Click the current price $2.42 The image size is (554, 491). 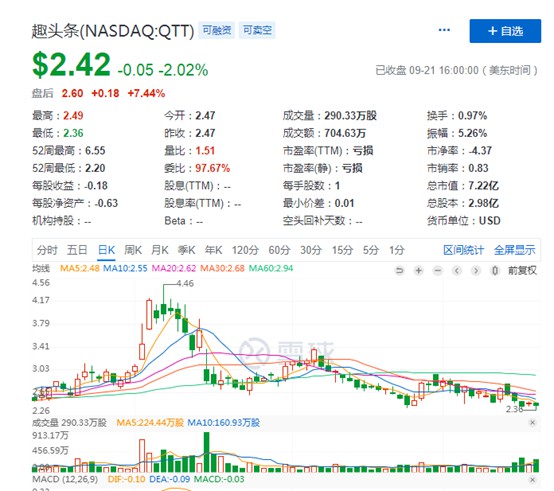click(x=71, y=65)
